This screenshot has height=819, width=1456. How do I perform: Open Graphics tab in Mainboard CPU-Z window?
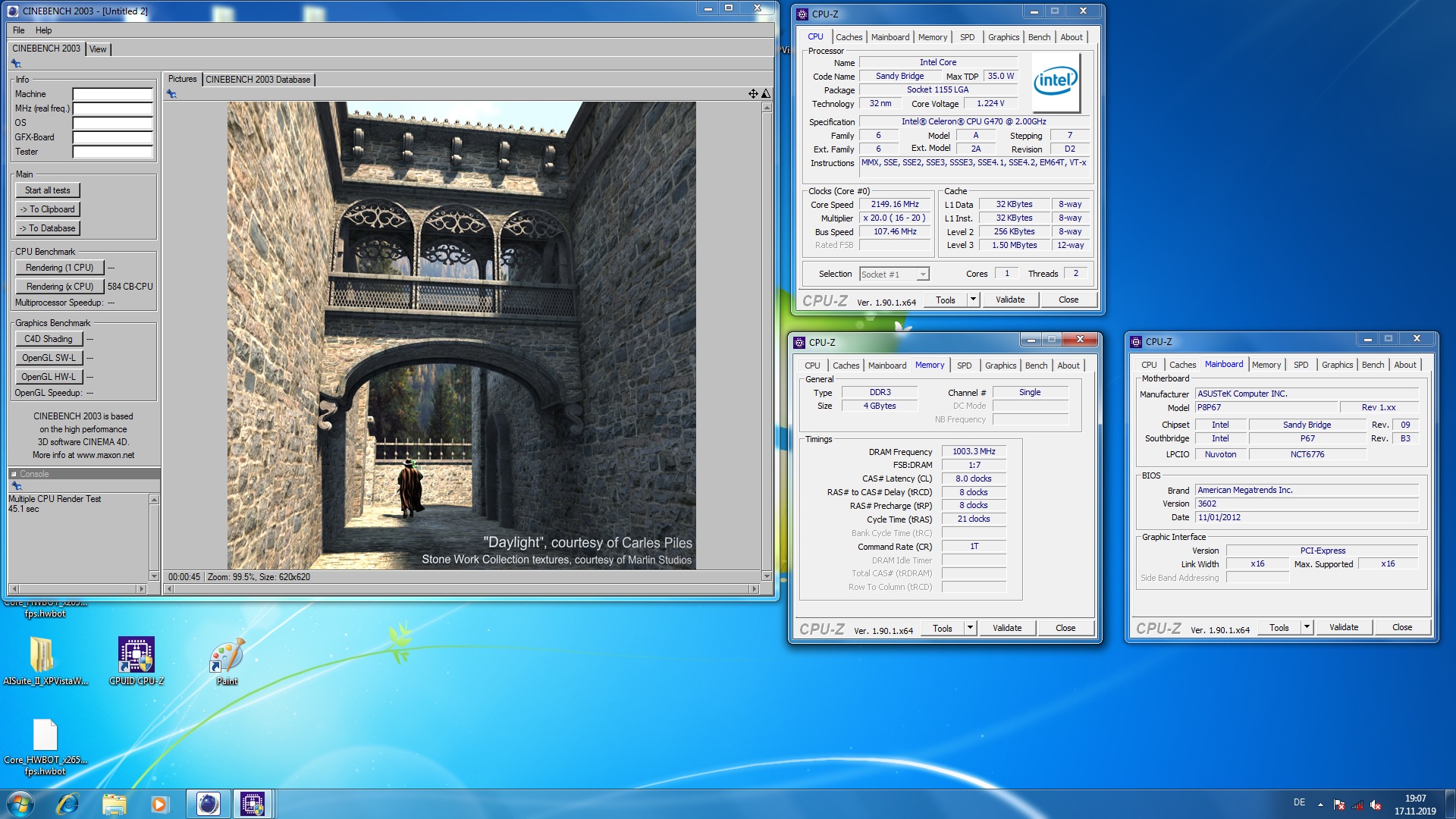(1337, 365)
